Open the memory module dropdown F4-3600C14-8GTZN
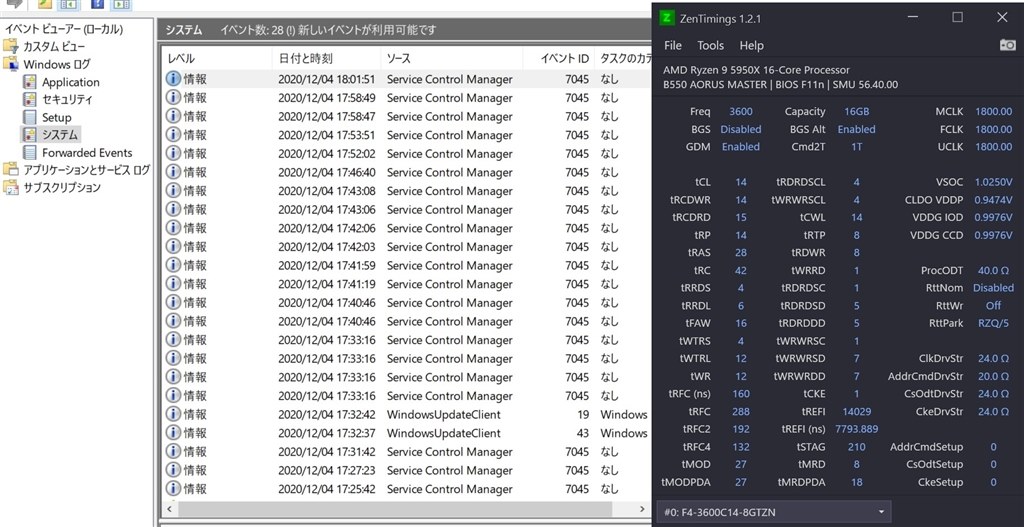The image size is (1024, 527). [x=773, y=512]
